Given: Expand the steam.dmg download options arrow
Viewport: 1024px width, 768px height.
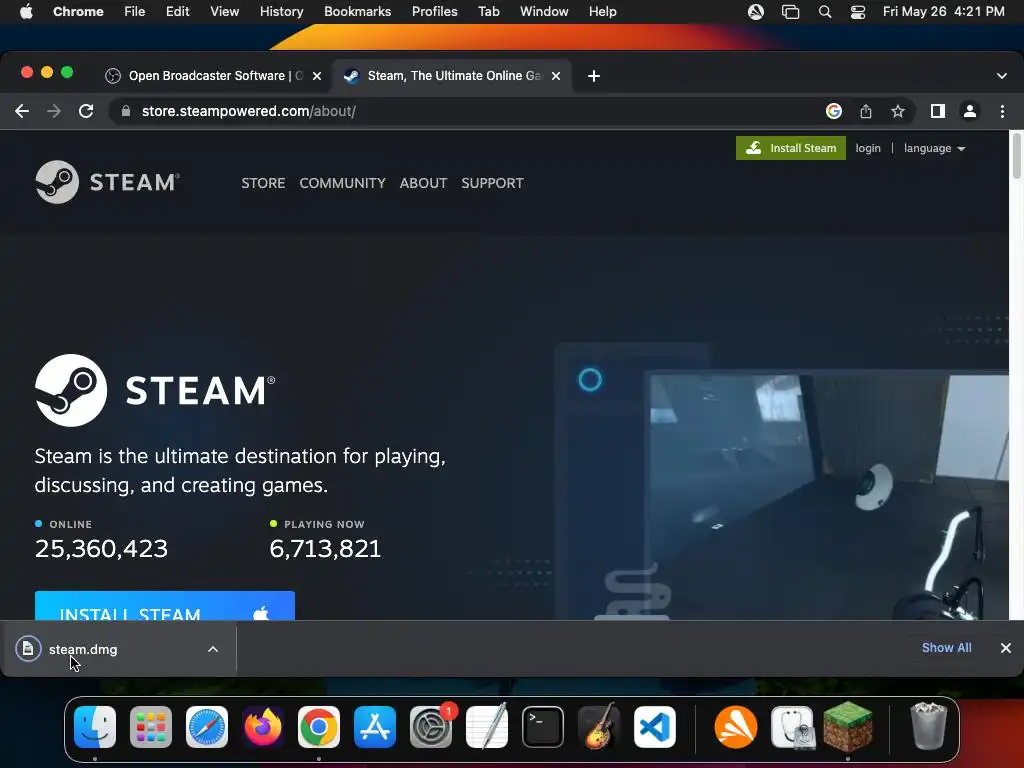Looking at the screenshot, I should point(213,649).
